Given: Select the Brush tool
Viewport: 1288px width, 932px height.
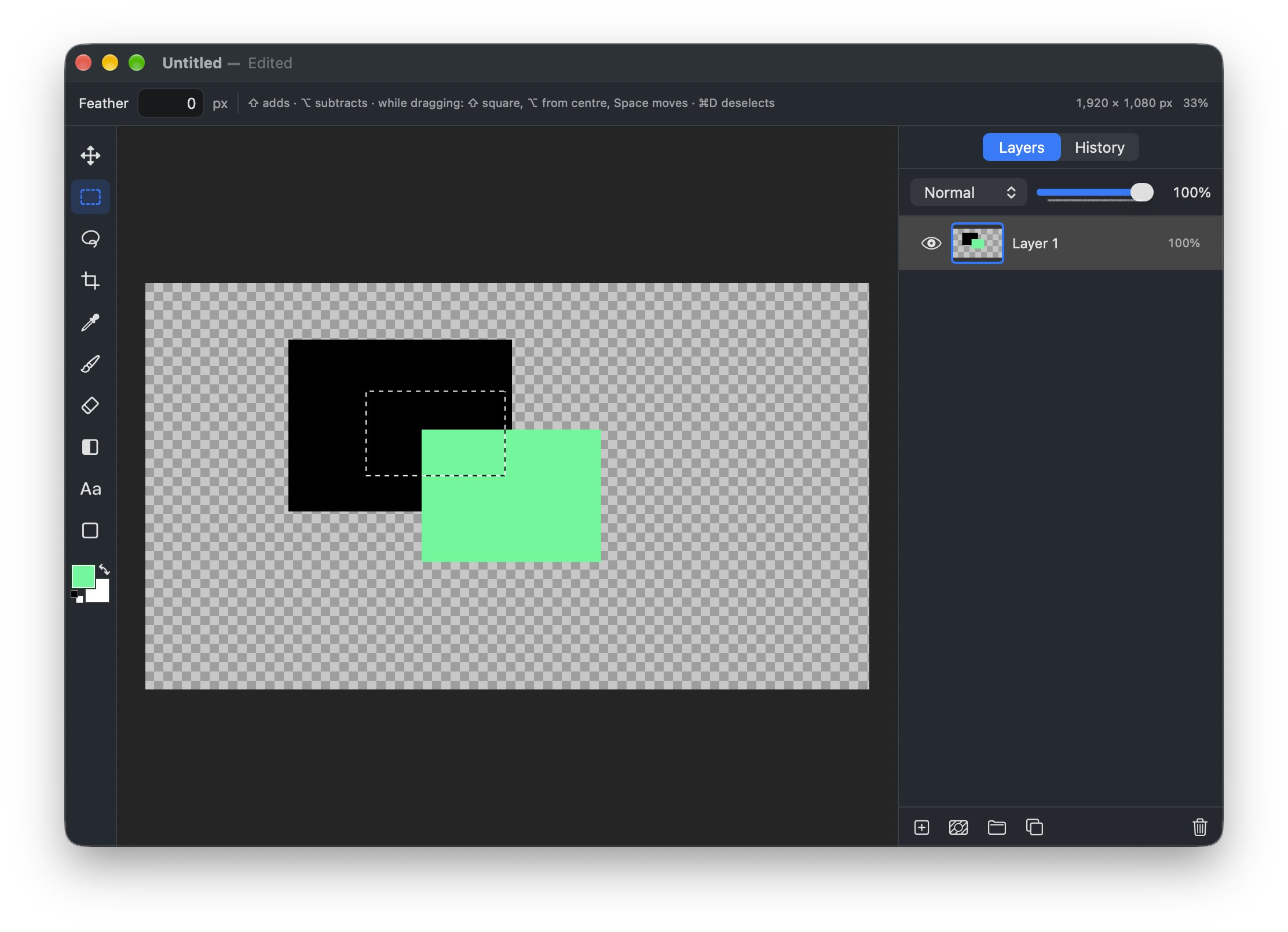Looking at the screenshot, I should click(x=90, y=364).
